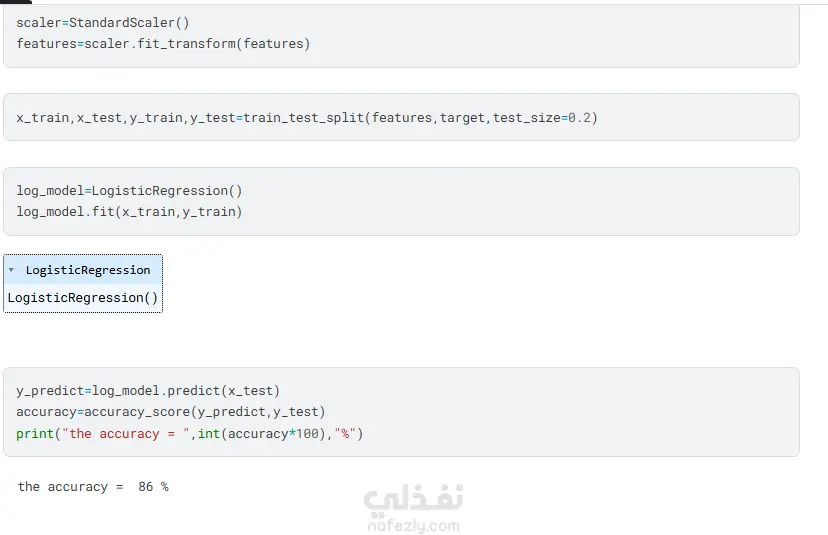Select the LogisticRegression() estimator output text
This screenshot has height=535, width=828.
point(83,298)
